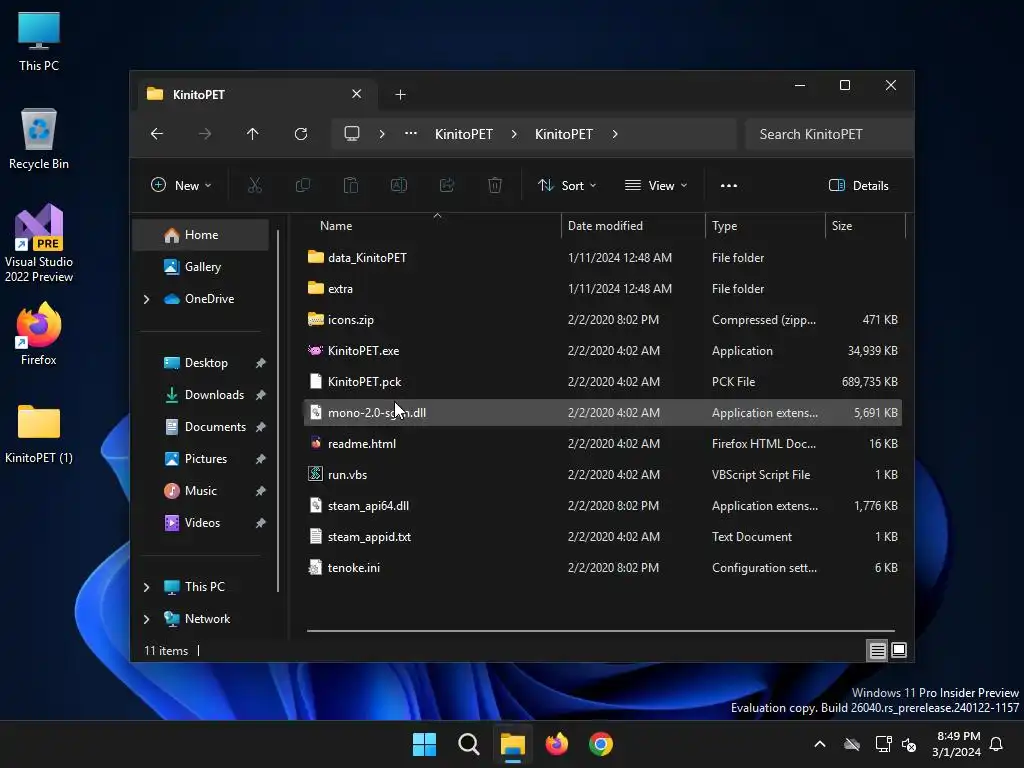Screen dimensions: 1024x768
Task: Open the Sort dropdown menu
Action: 567,185
